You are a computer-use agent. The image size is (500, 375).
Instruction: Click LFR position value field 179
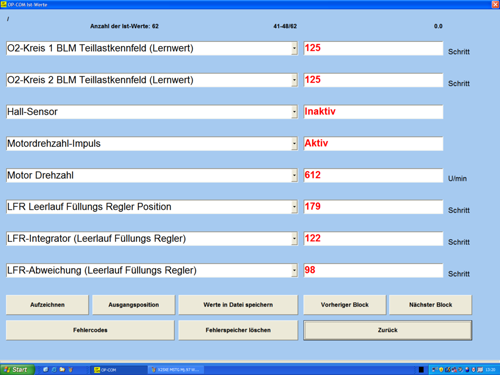point(373,207)
